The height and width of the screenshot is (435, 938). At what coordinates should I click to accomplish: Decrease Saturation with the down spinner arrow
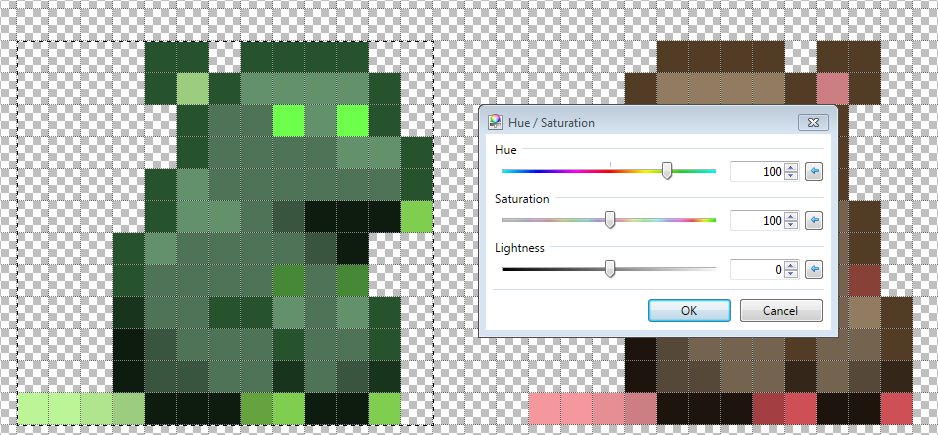tap(791, 225)
